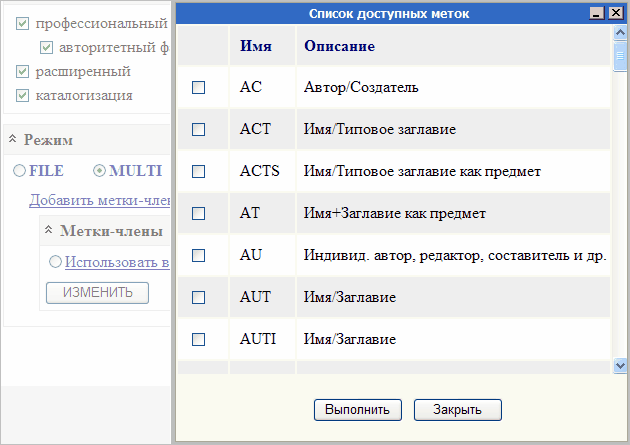This screenshot has width=630, height=445.
Task: Toggle the AUT checkbox
Action: [x=198, y=297]
